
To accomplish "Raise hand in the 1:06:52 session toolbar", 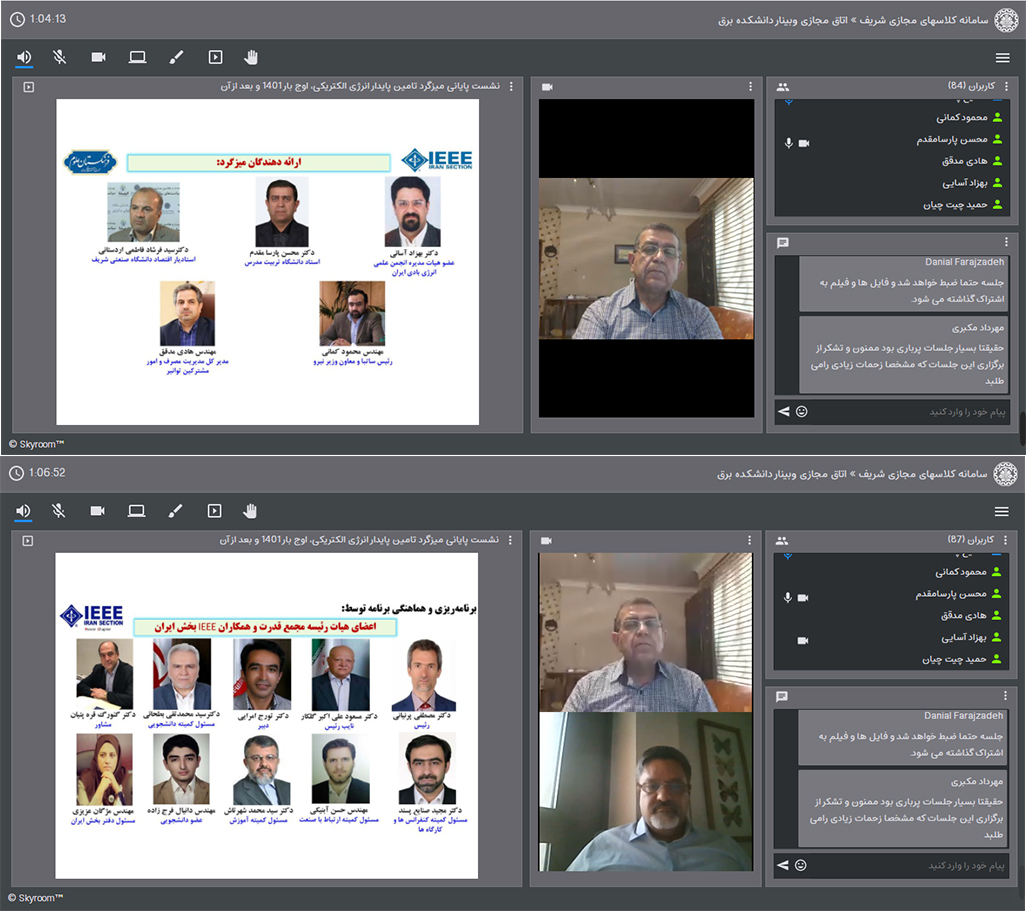I will pyautogui.click(x=250, y=511).
